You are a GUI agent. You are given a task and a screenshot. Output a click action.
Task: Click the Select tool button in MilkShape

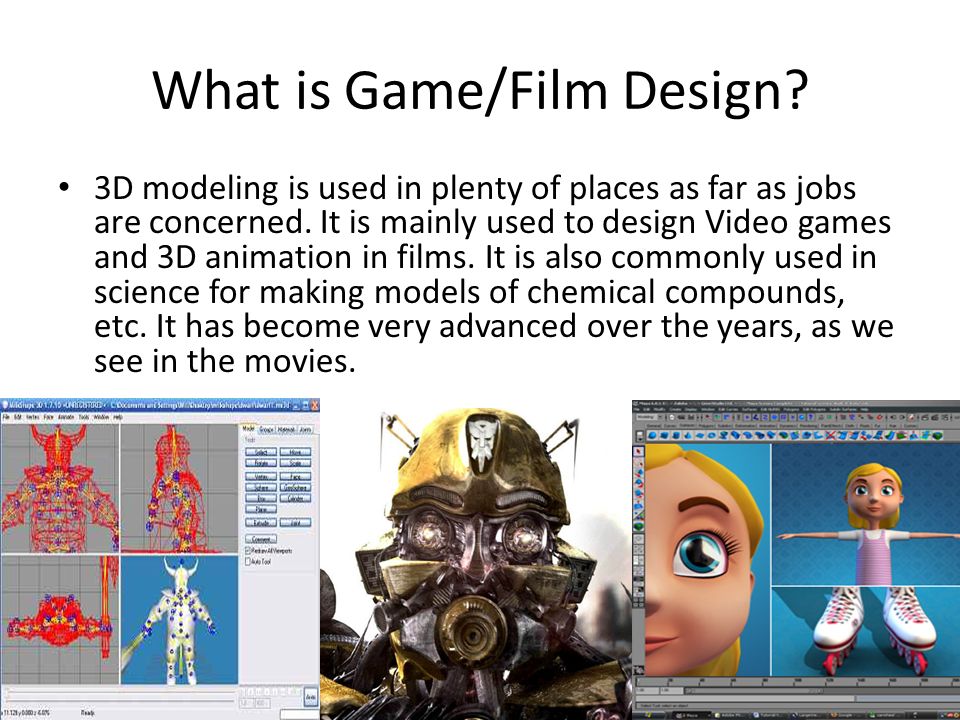click(x=261, y=452)
